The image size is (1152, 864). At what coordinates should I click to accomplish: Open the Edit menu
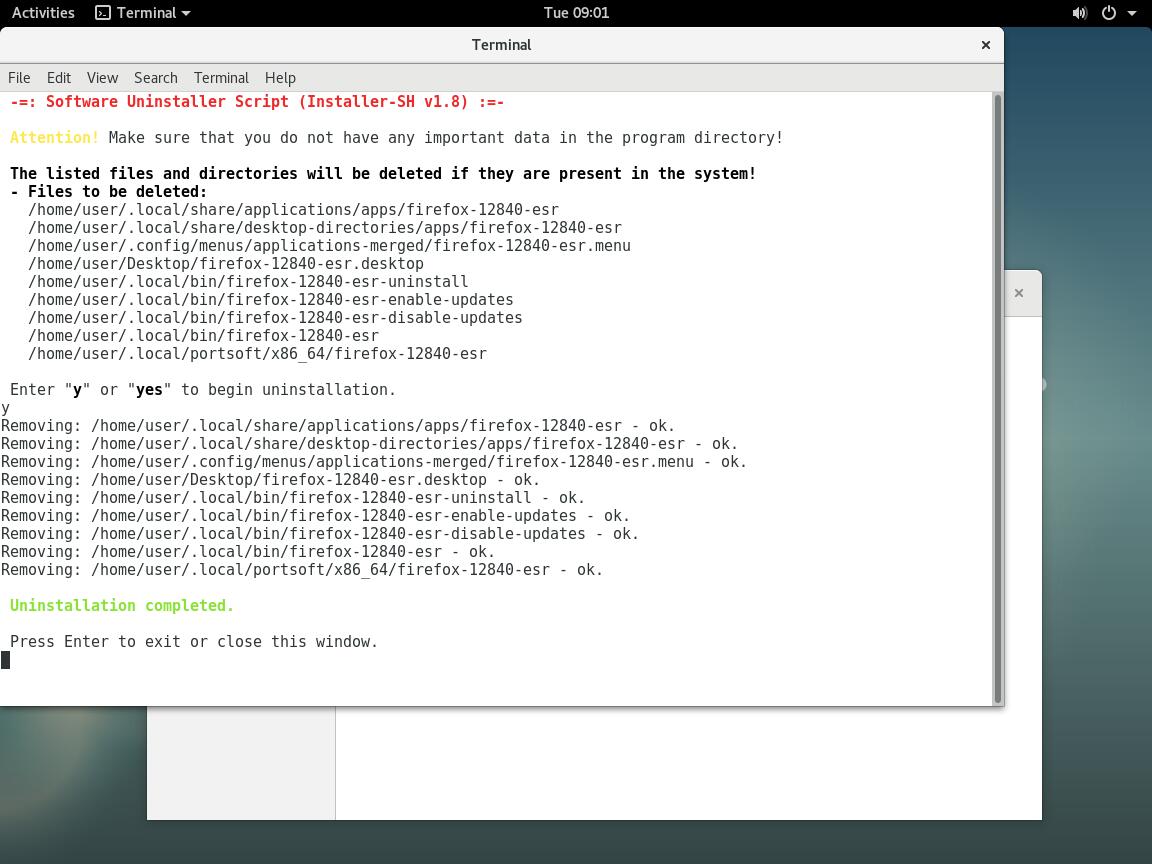pyautogui.click(x=59, y=78)
